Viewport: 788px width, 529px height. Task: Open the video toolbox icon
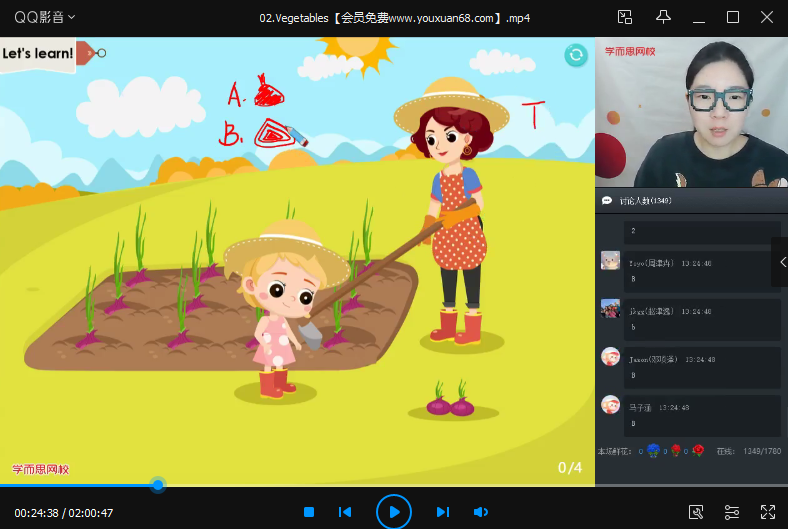[696, 512]
